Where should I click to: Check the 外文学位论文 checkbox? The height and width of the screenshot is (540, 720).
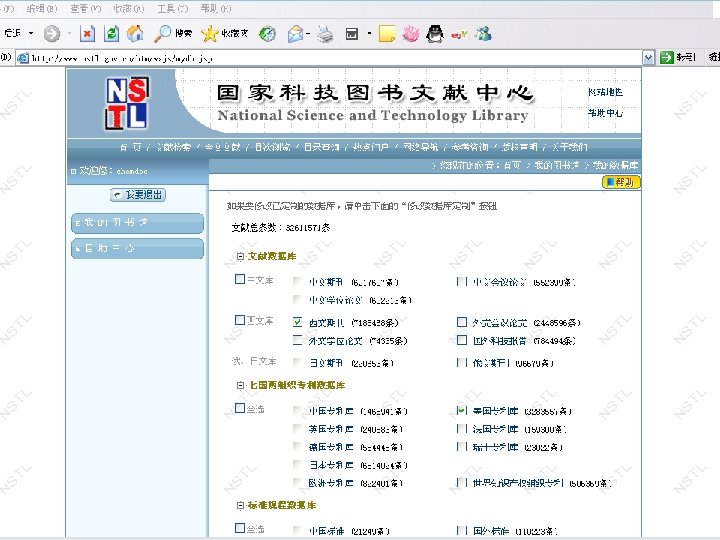tap(298, 340)
